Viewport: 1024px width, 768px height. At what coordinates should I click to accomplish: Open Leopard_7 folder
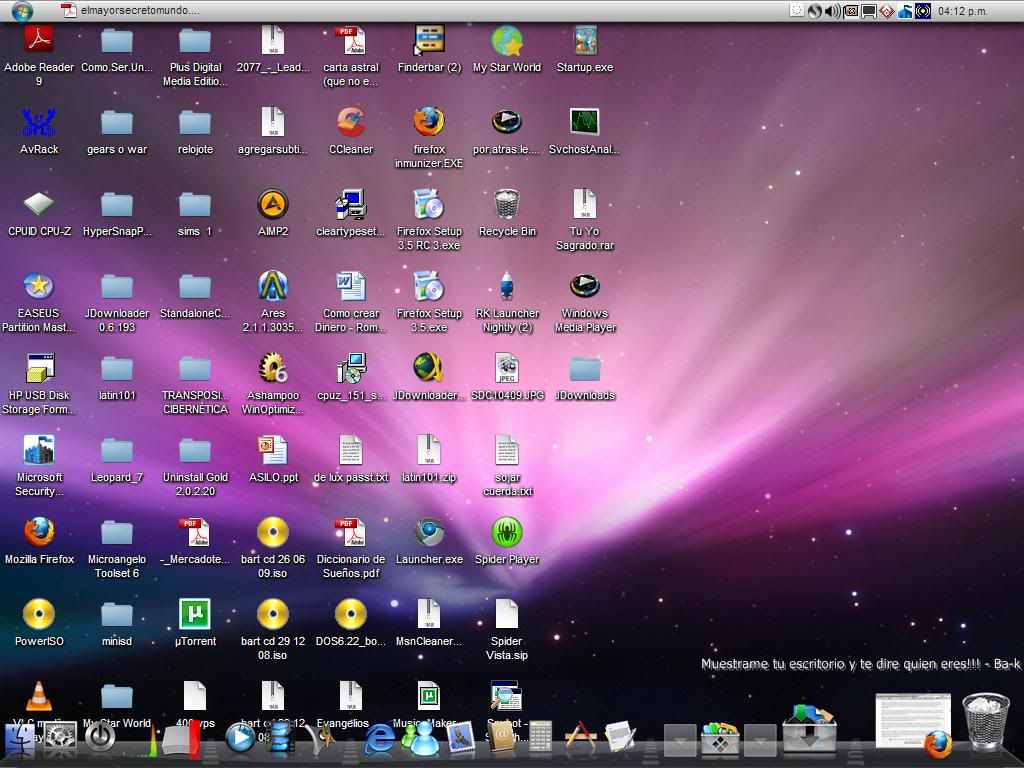point(117,450)
